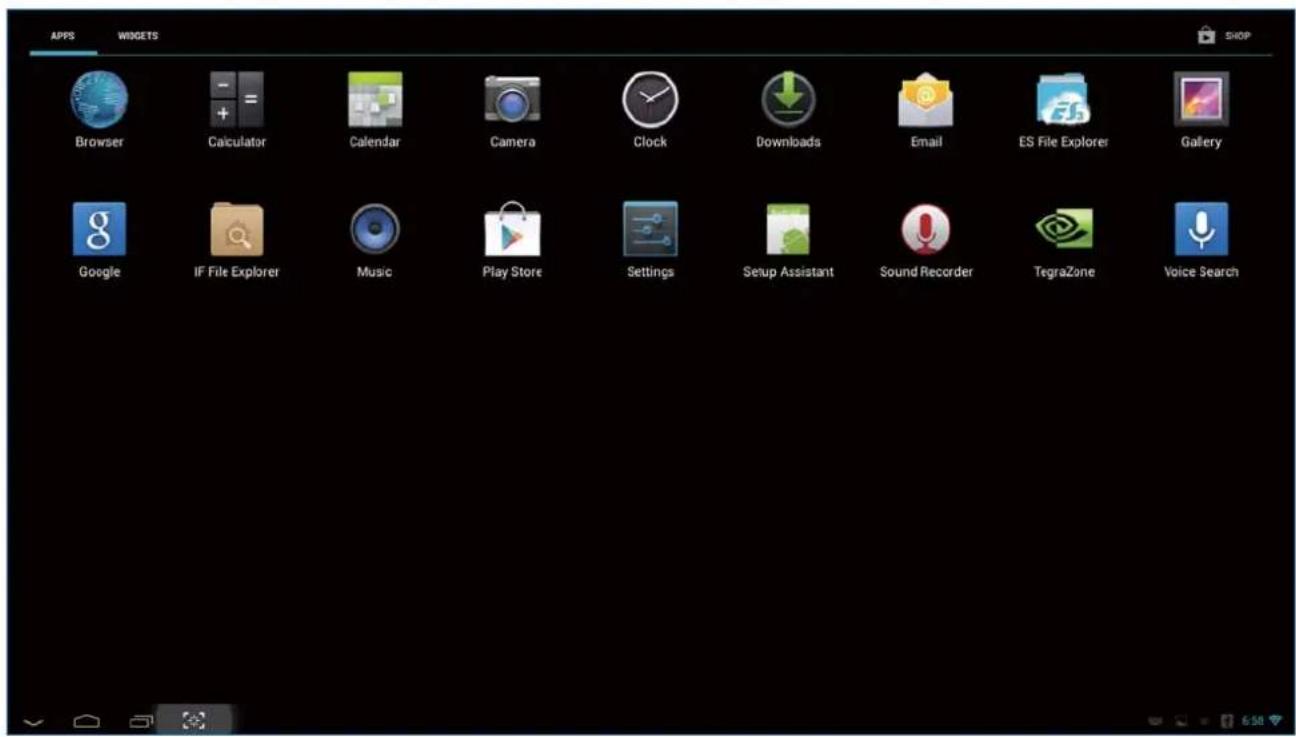Tap the back navigation button

pos(33,721)
